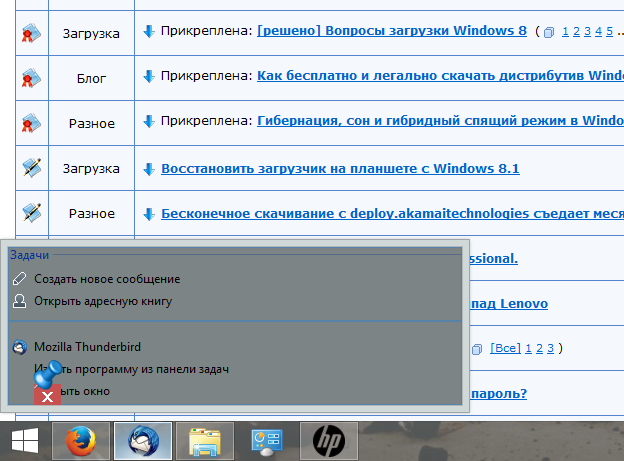Open [решено] Вопросы загрузки Windows 8 topic
The image size is (624, 461).
pos(392,31)
